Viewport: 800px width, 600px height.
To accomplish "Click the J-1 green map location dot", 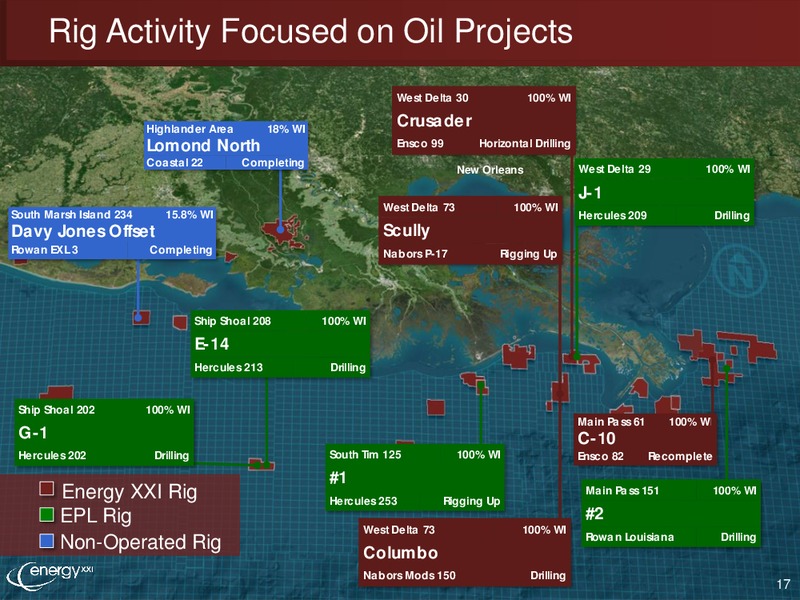I will pos(576,356).
